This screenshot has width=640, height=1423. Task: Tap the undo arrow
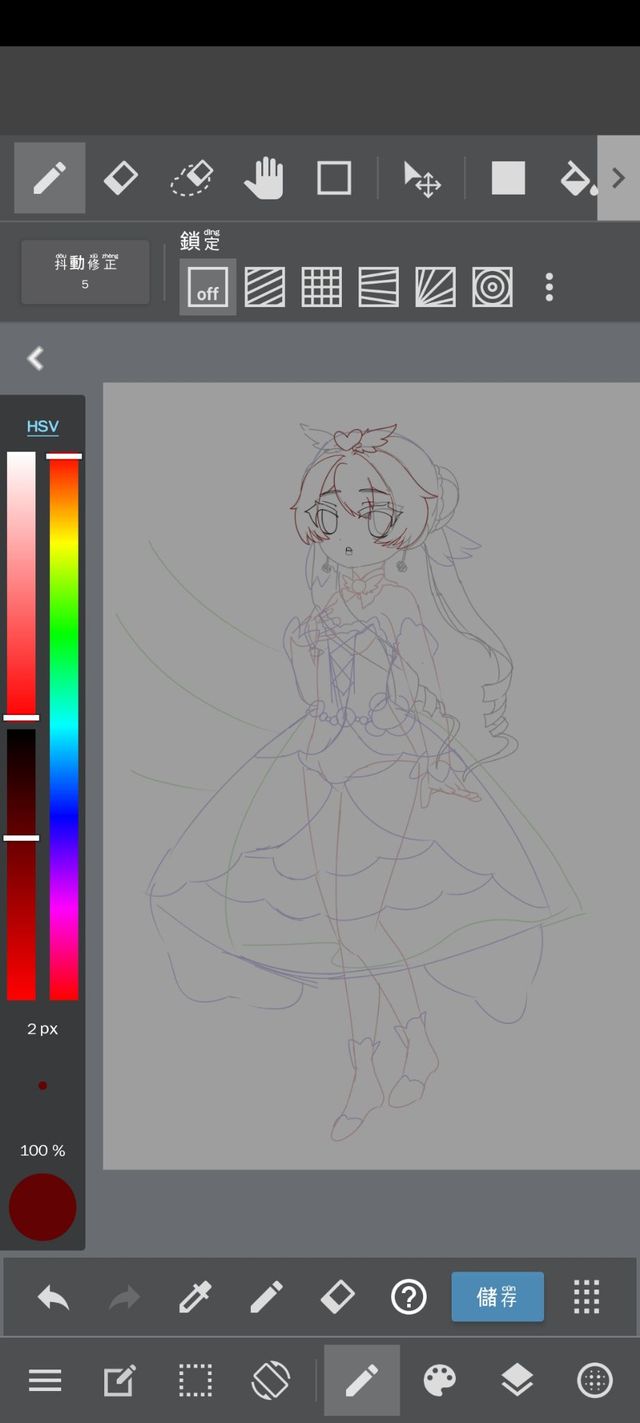point(53,1298)
